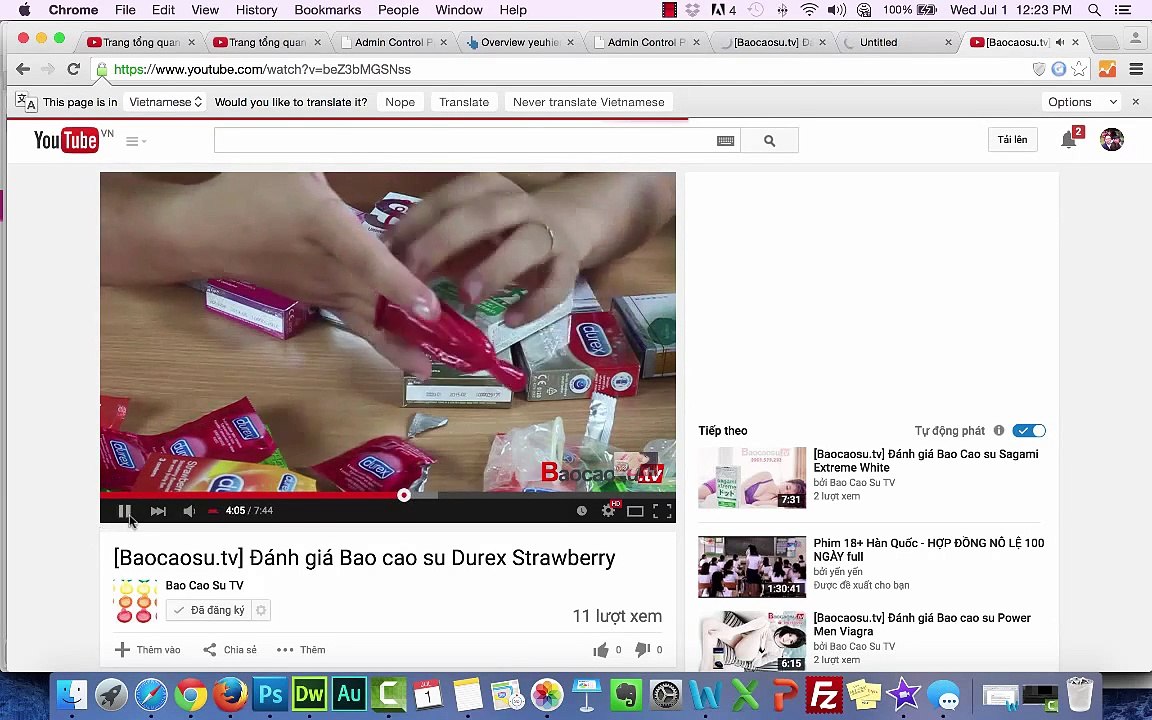Open the Bookmarks menu
1152x720 pixels.
[328, 10]
